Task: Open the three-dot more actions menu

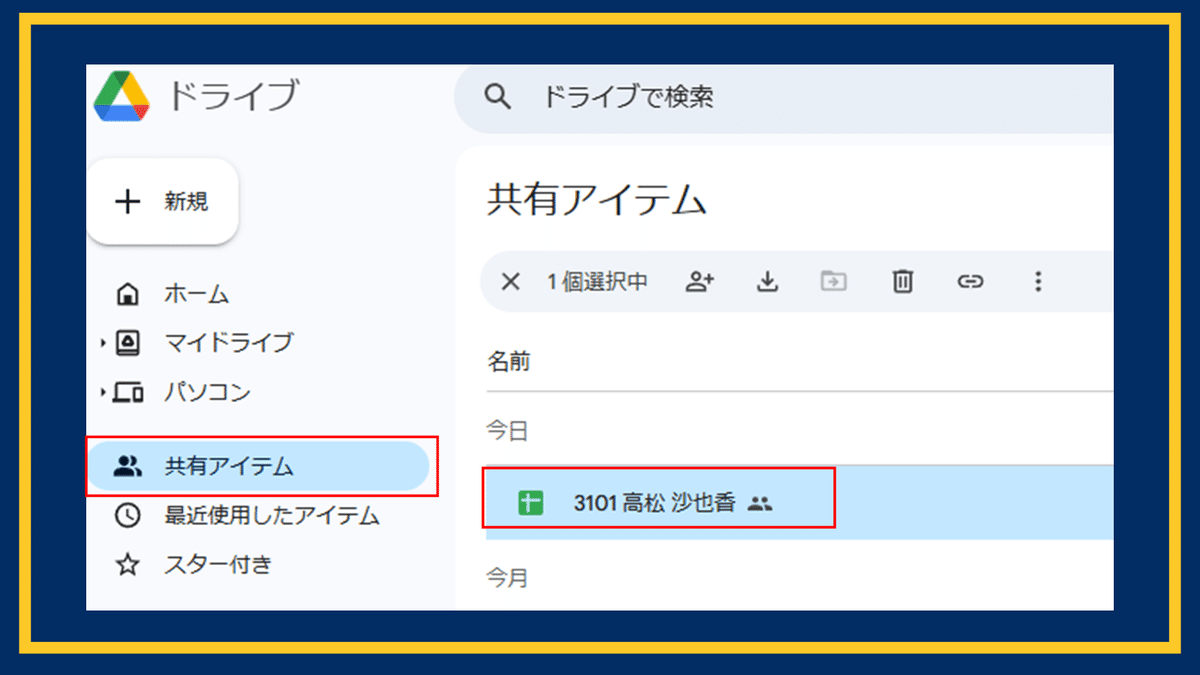Action: [x=1038, y=282]
